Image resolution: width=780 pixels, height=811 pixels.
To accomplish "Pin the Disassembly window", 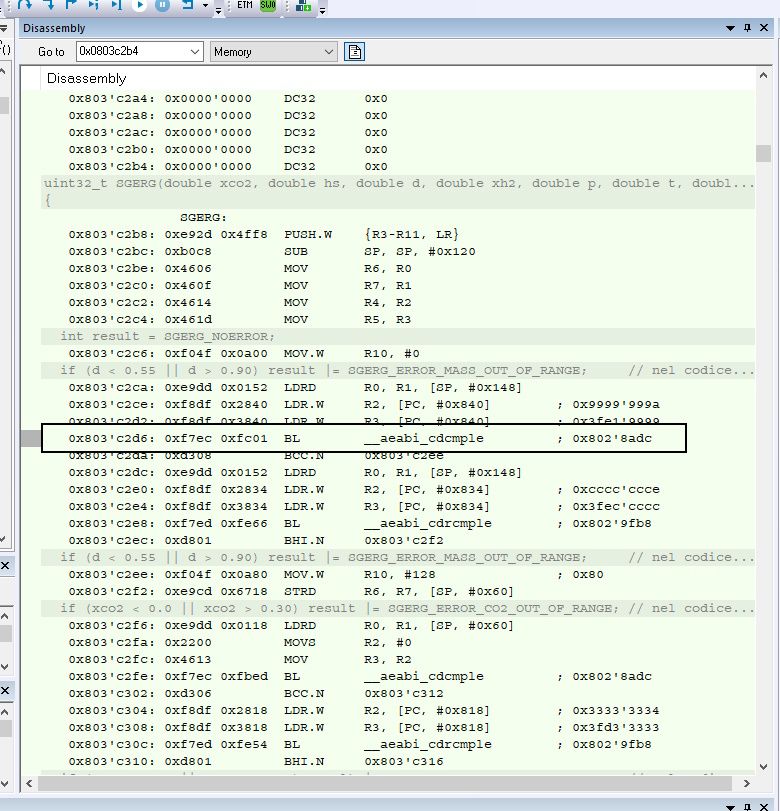I will [x=747, y=27].
